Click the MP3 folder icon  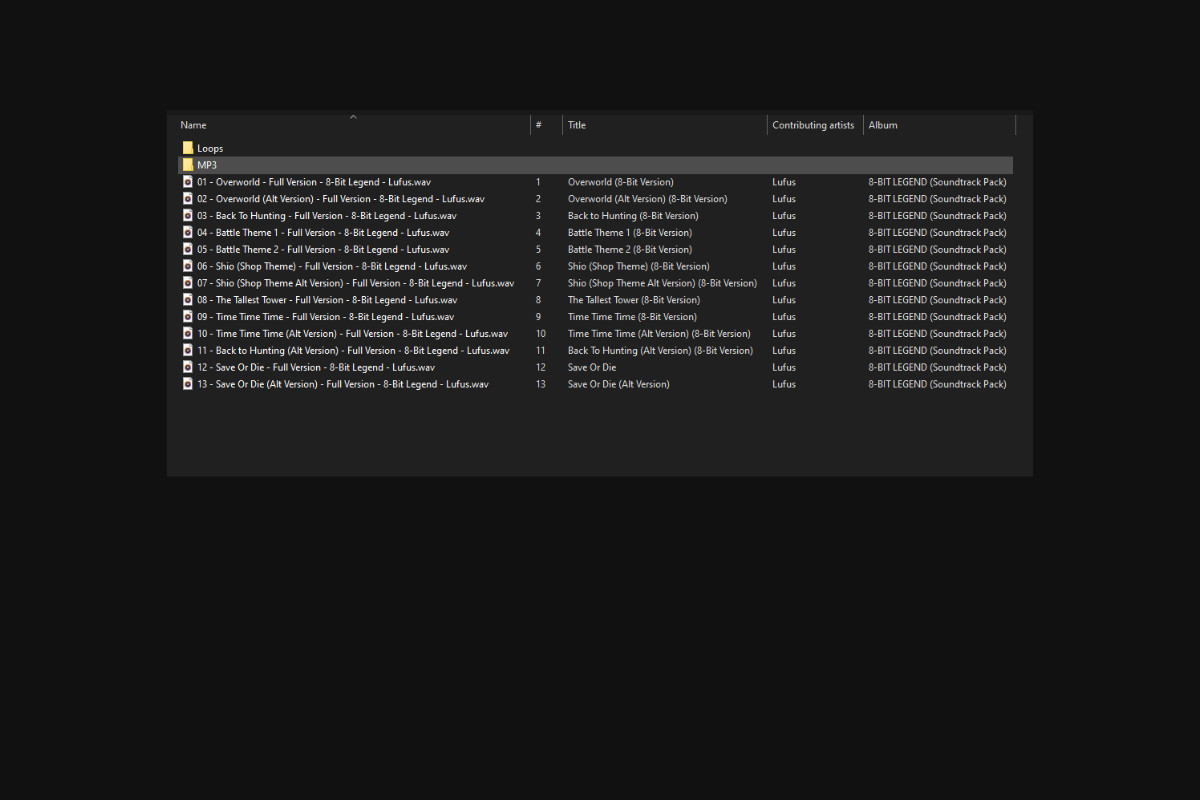click(x=188, y=165)
